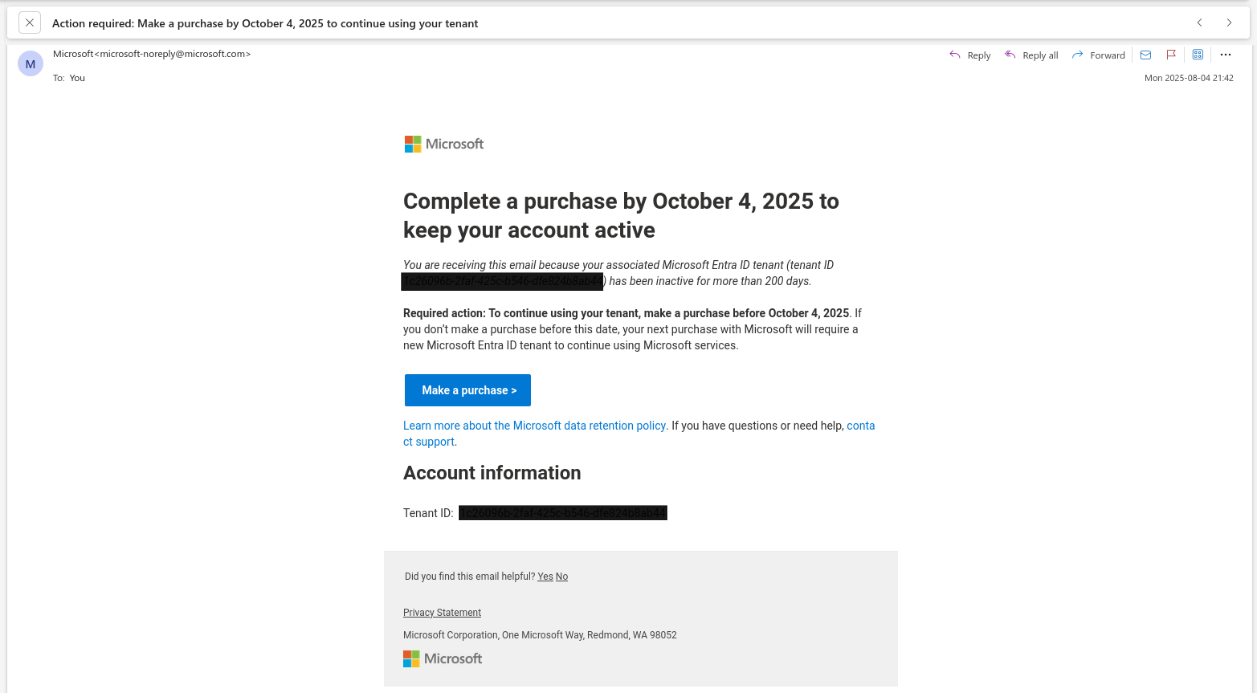Go to the next message arrow

coord(1229,23)
